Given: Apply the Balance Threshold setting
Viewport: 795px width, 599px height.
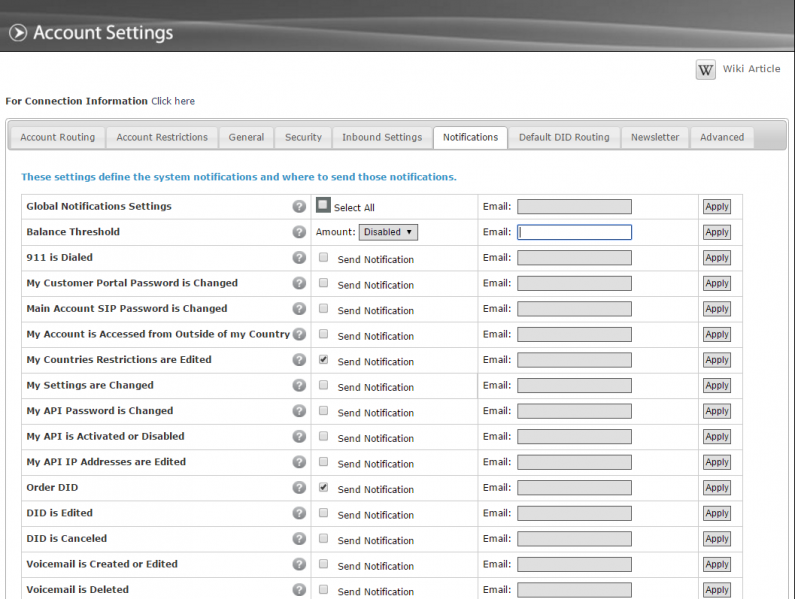Looking at the screenshot, I should 717,232.
